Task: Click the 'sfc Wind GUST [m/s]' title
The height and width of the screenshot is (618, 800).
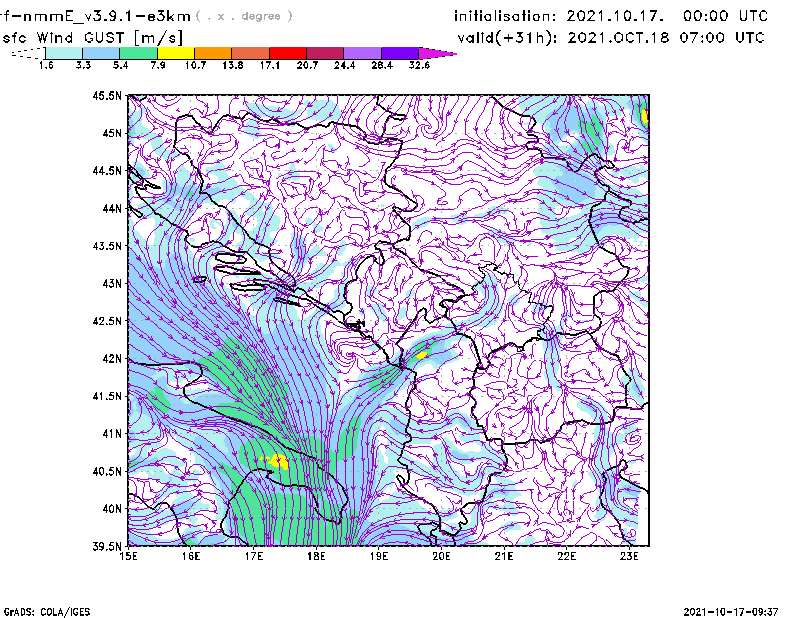Action: [92, 38]
